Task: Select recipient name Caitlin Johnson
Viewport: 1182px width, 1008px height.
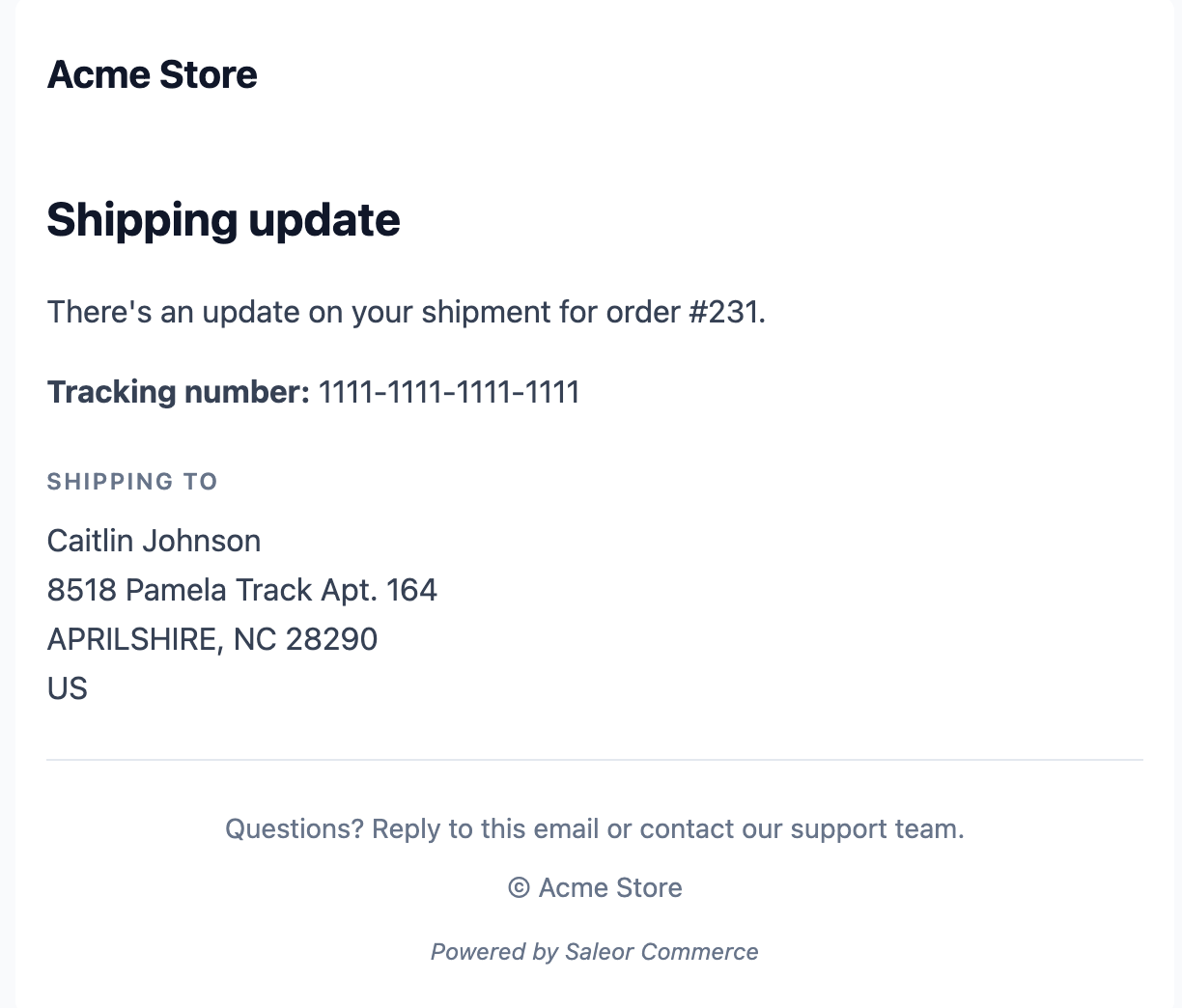Action: coord(154,541)
